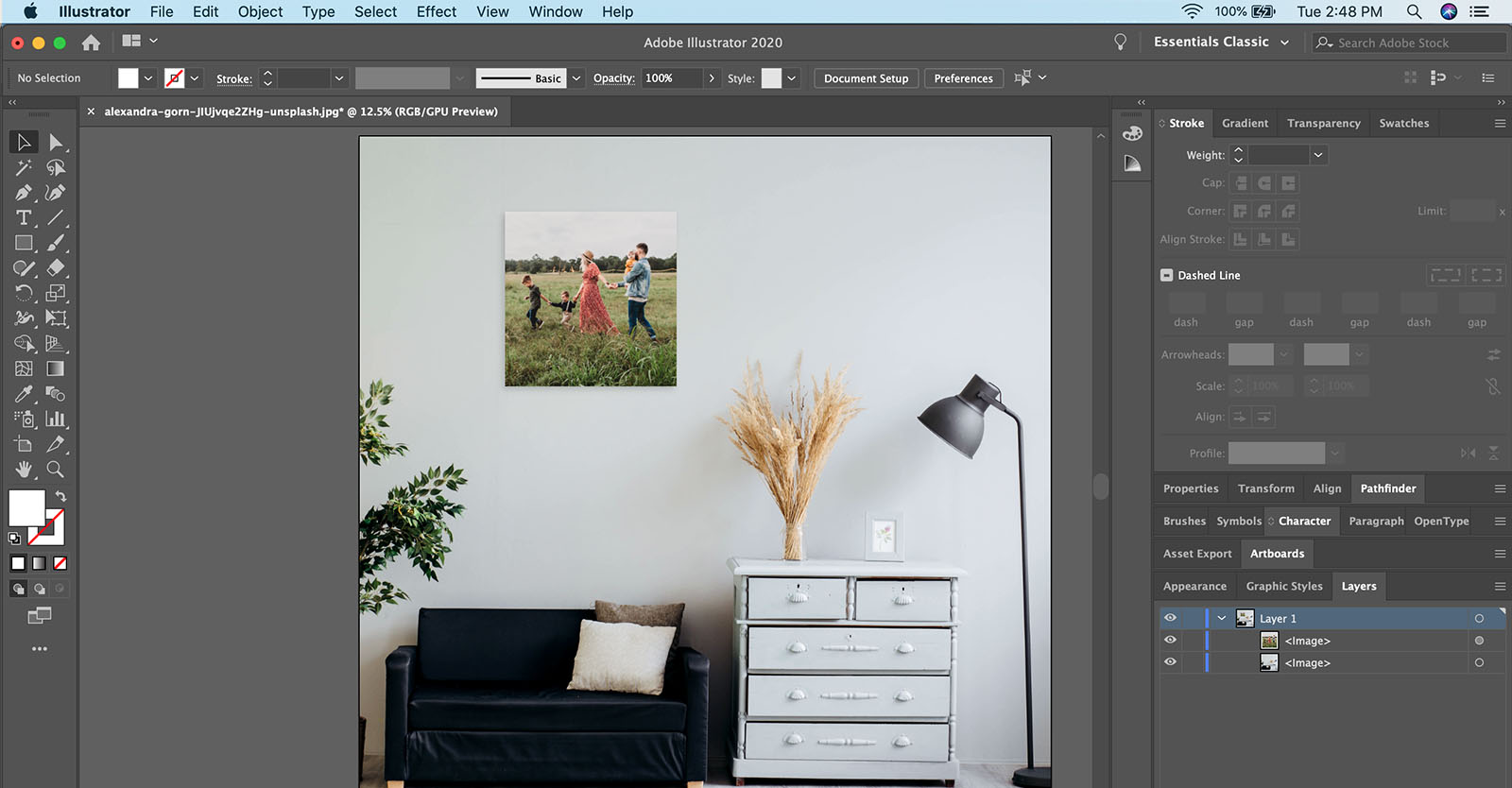Click the Document Setup button
The image size is (1512, 788).
(x=866, y=78)
